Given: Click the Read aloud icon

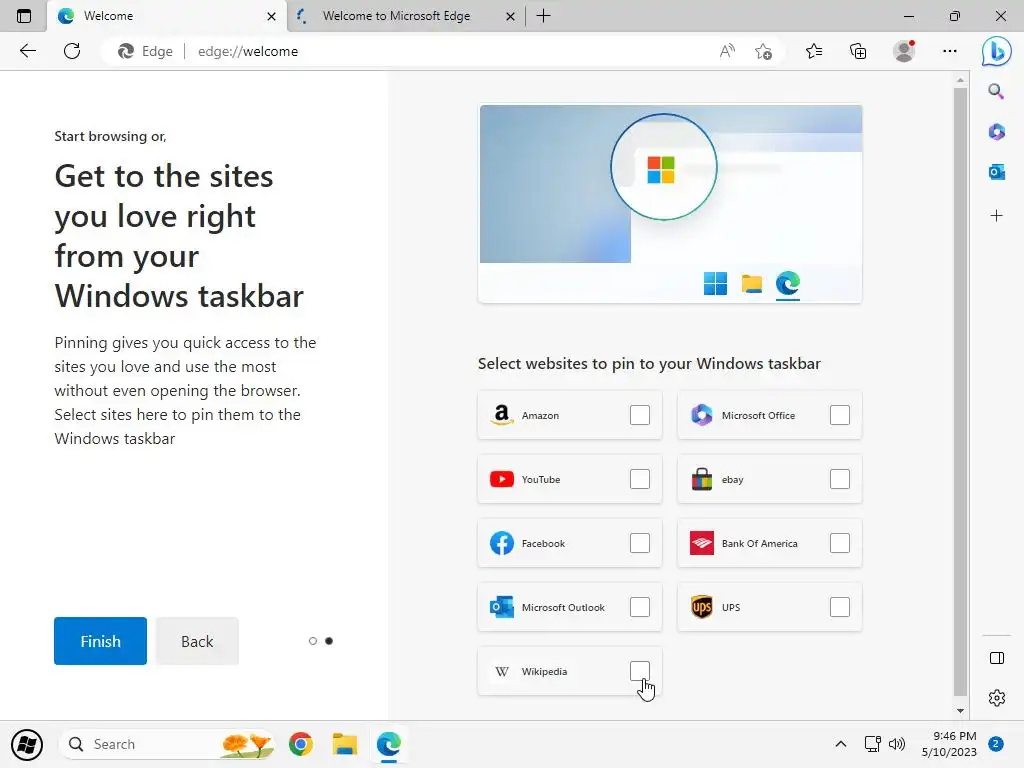Looking at the screenshot, I should click(x=727, y=51).
